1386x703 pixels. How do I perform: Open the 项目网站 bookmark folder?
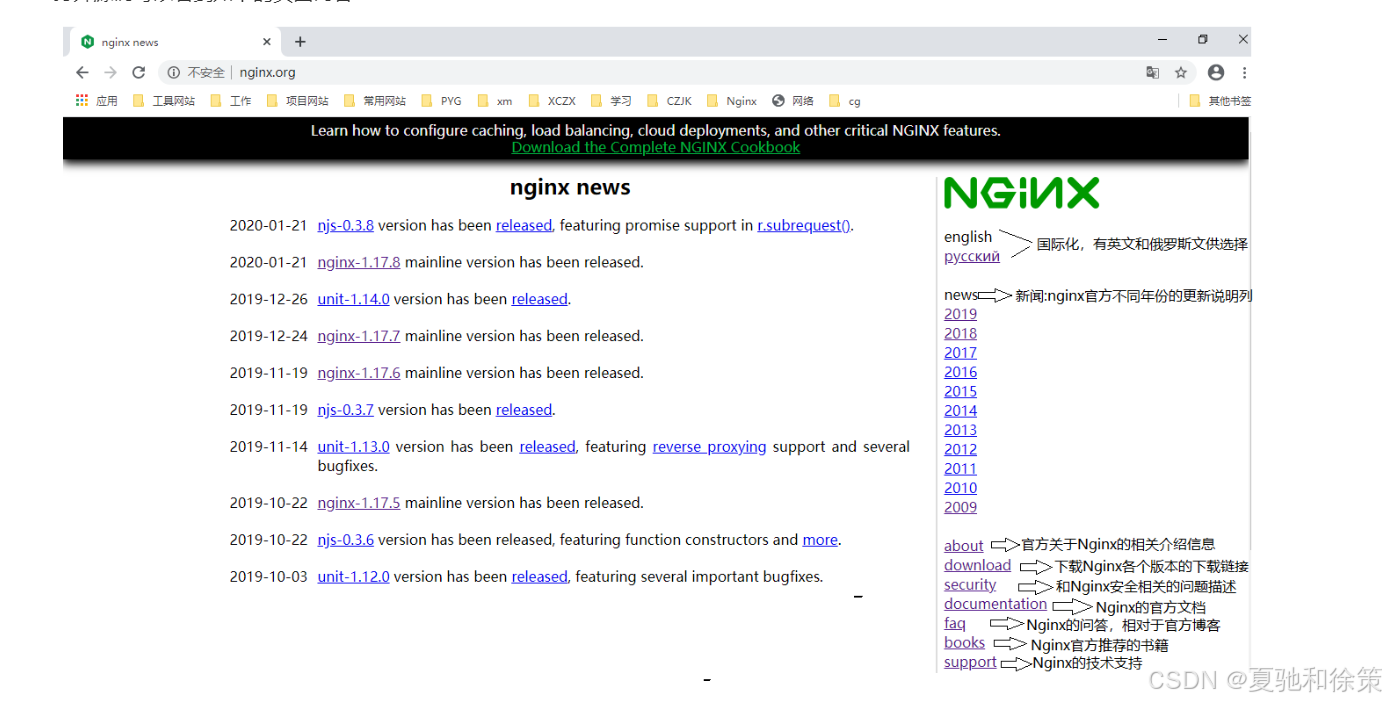(297, 101)
